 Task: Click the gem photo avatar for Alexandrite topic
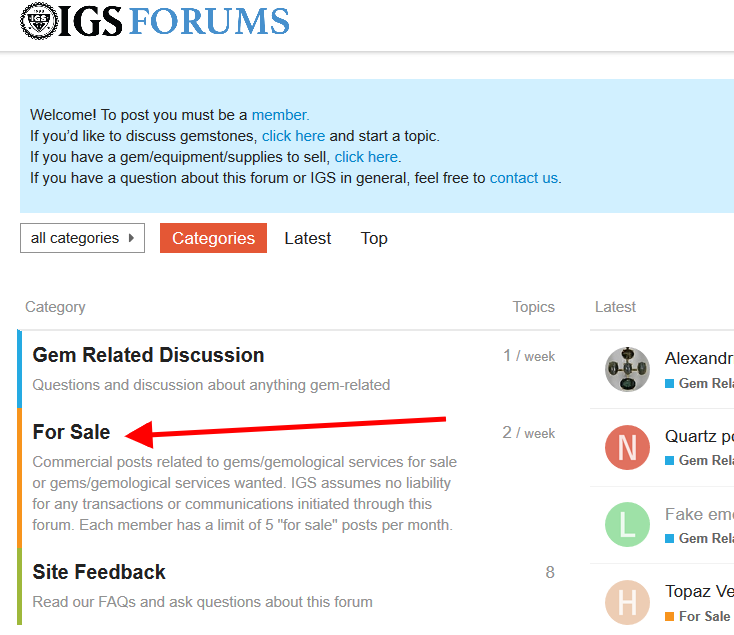point(627,369)
